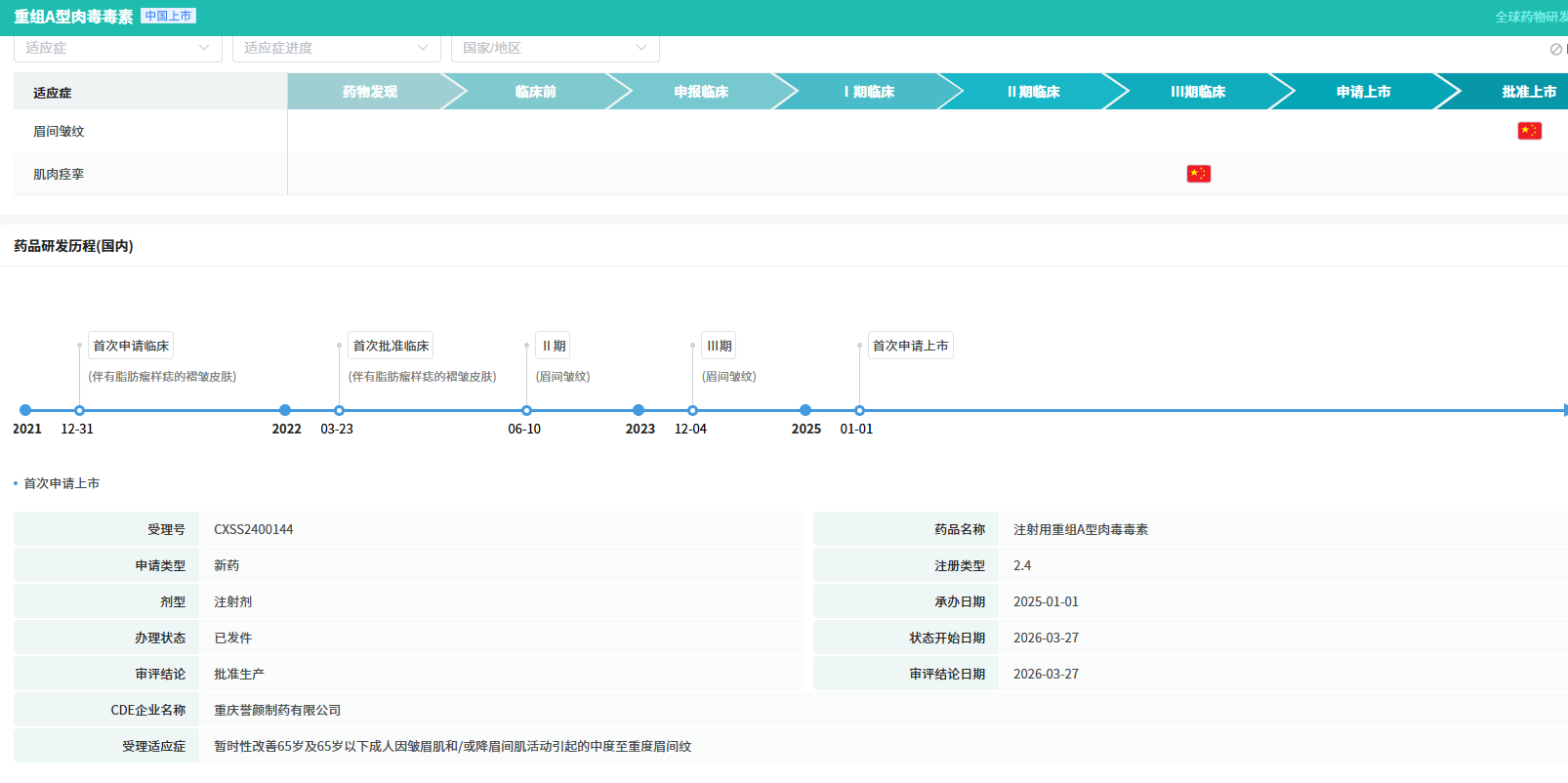
Task: Click the China flag in 眉间皱纹 row
Action: (x=1529, y=131)
